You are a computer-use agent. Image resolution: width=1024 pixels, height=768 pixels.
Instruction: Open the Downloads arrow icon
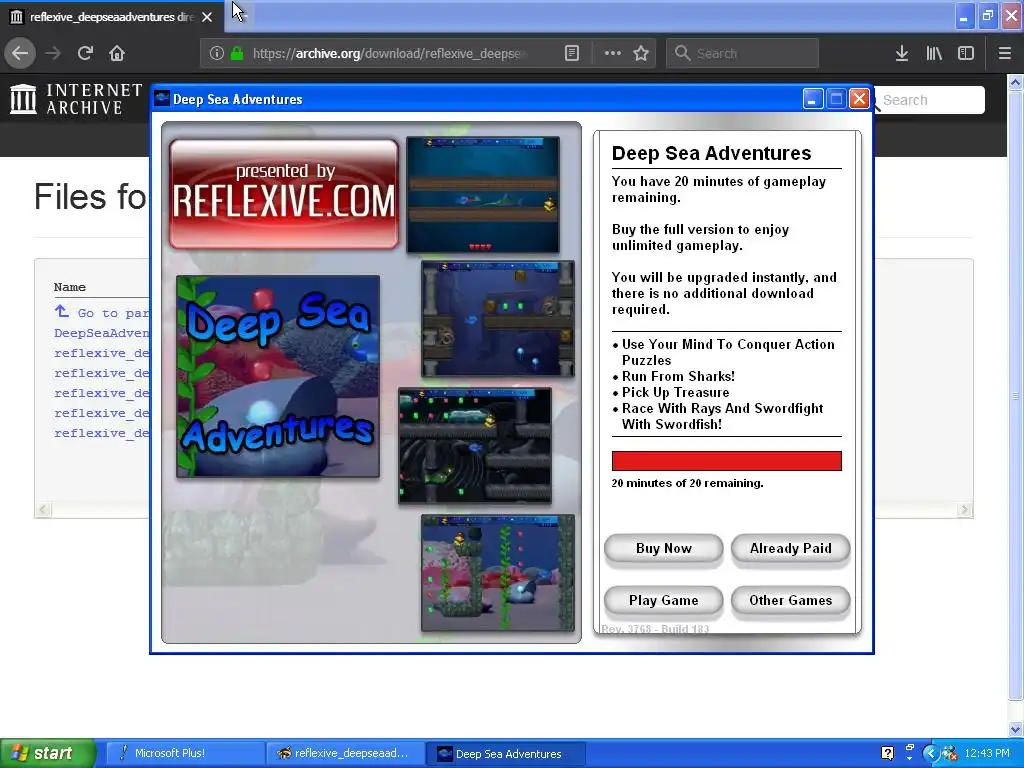902,54
